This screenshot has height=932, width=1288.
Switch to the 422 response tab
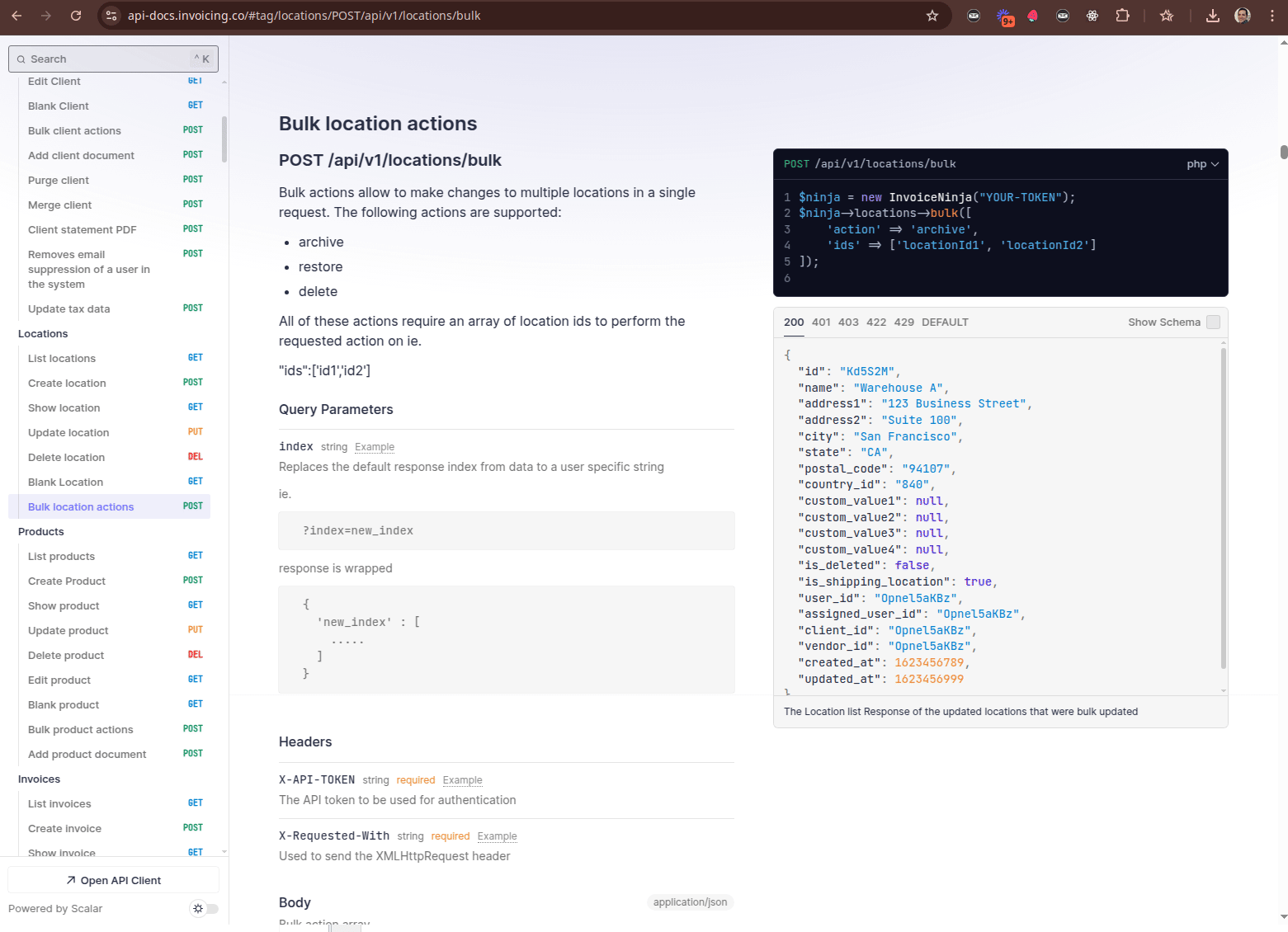[876, 322]
